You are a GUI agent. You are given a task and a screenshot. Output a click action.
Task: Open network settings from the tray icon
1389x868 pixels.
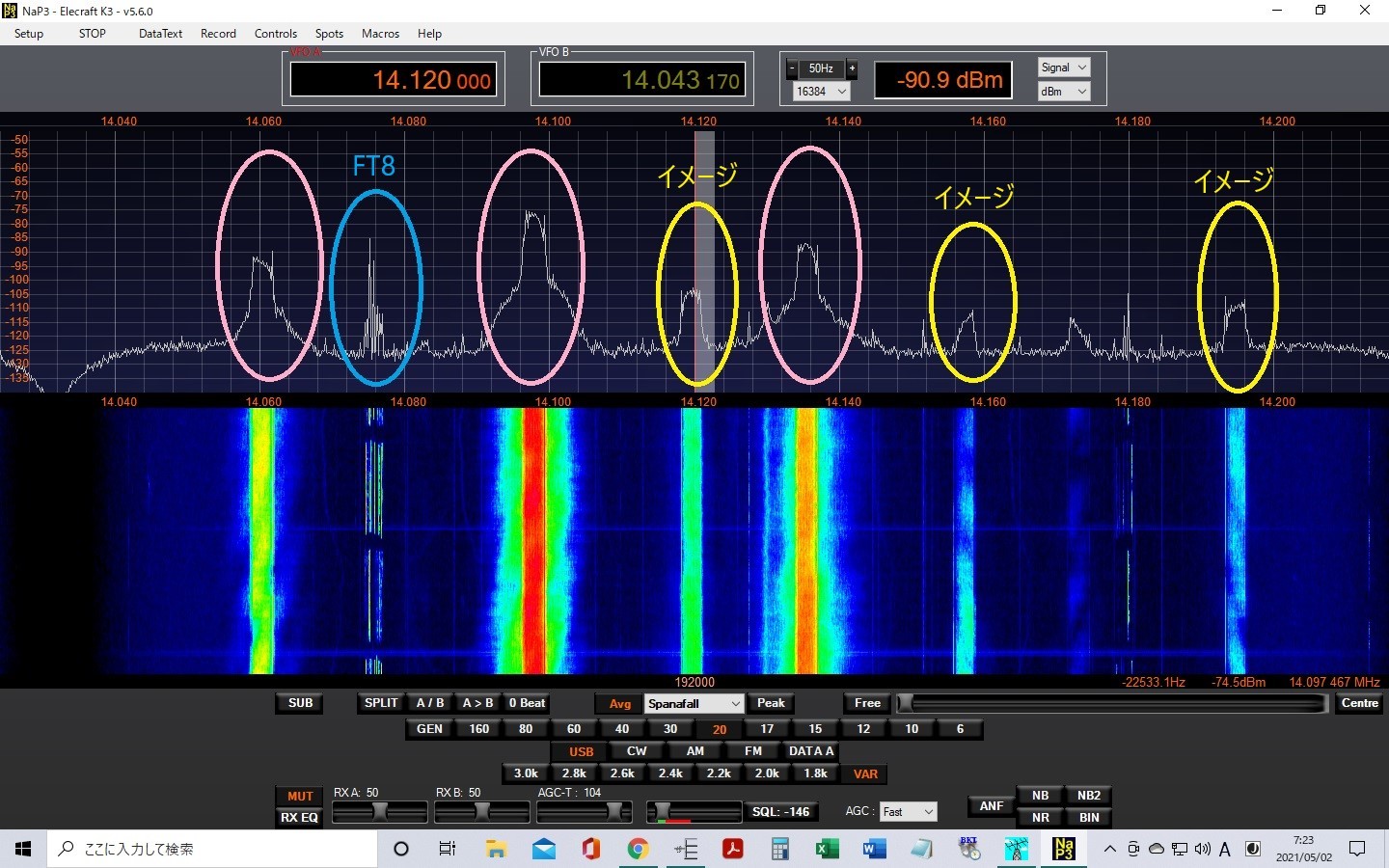(1179, 849)
